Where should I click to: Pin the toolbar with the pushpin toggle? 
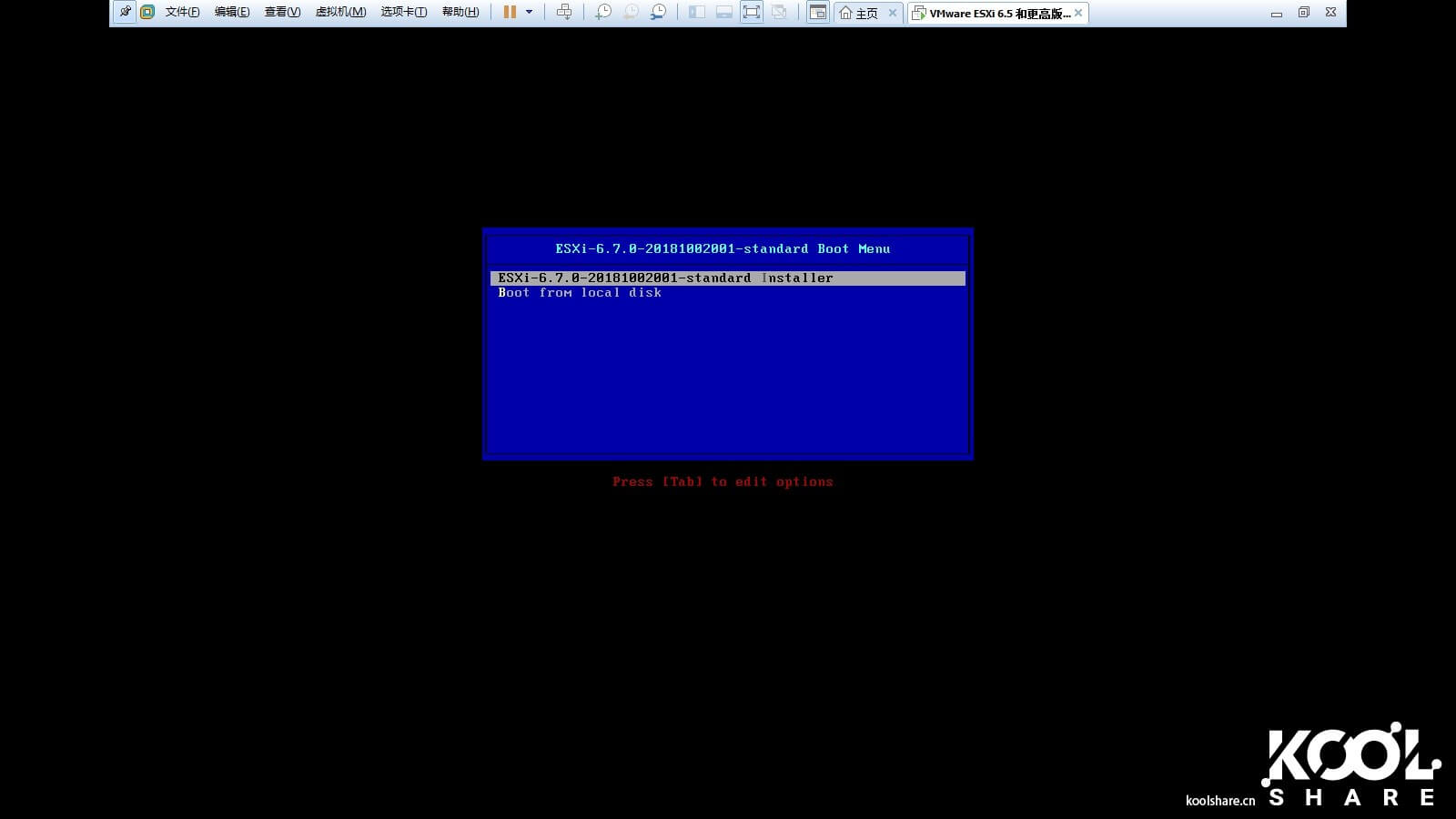tap(125, 12)
